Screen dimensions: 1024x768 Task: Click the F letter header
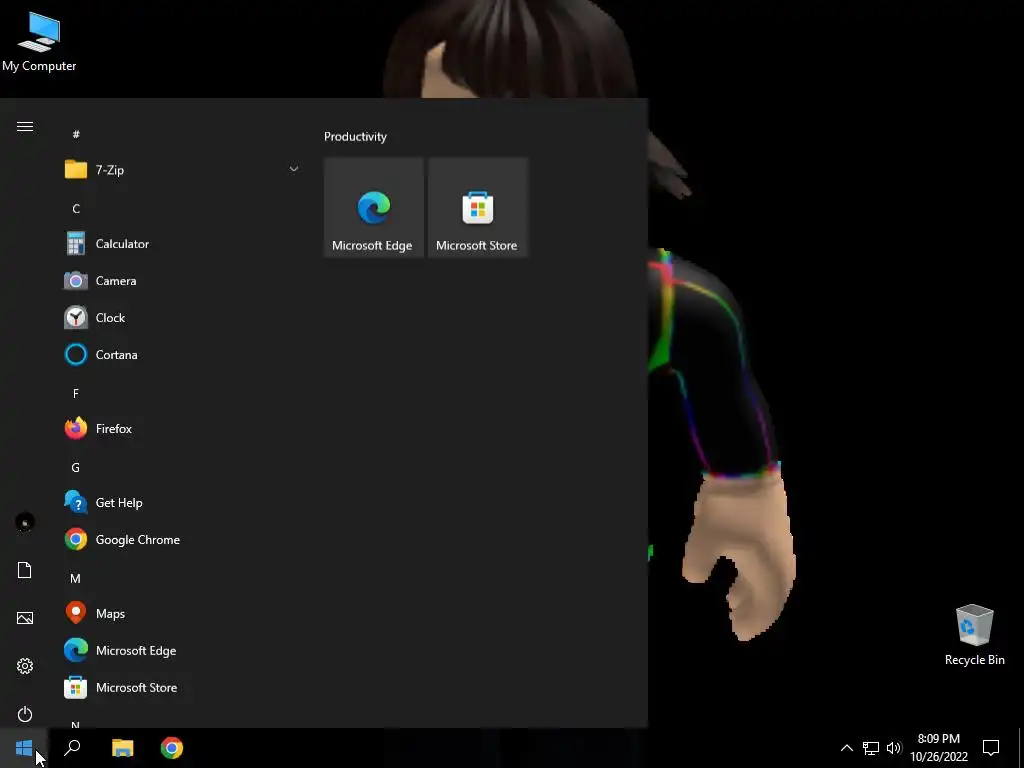(x=76, y=394)
